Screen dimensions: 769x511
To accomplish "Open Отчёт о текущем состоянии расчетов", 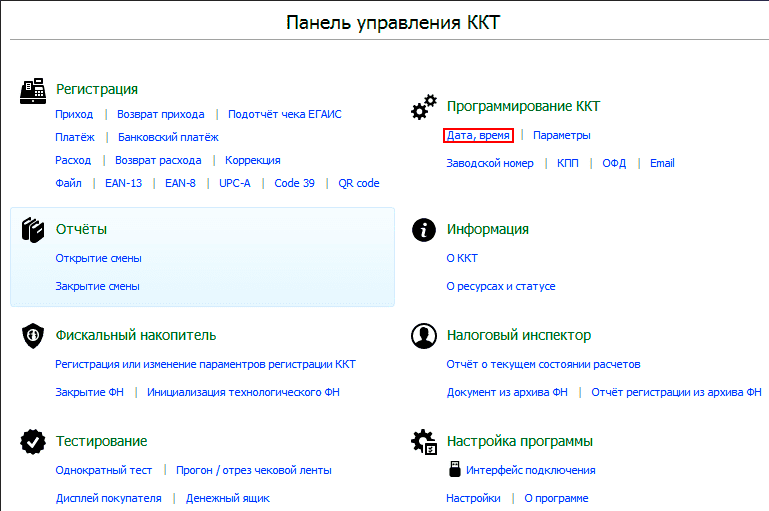I will 543,364.
